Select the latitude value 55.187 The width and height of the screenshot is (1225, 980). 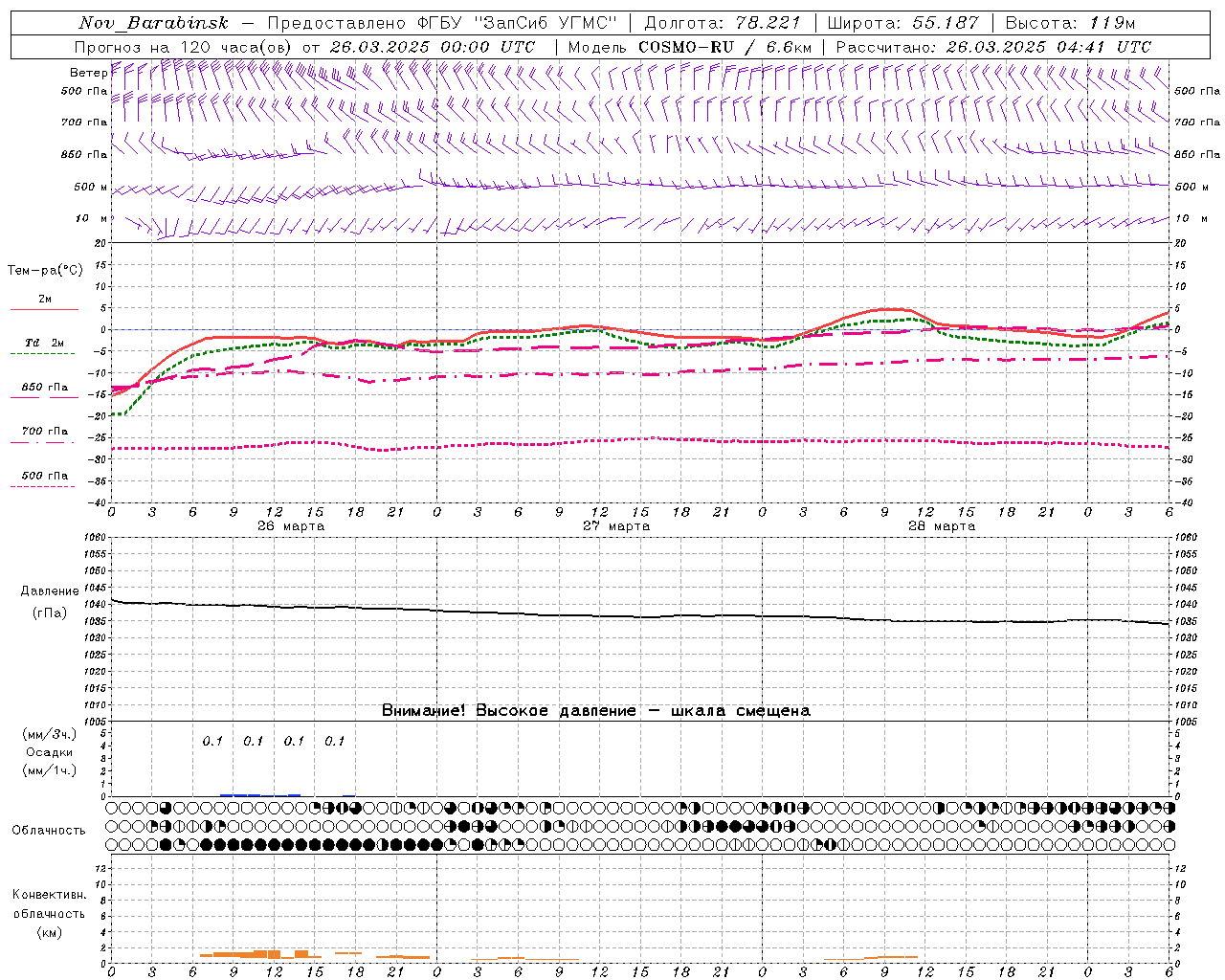[946, 23]
